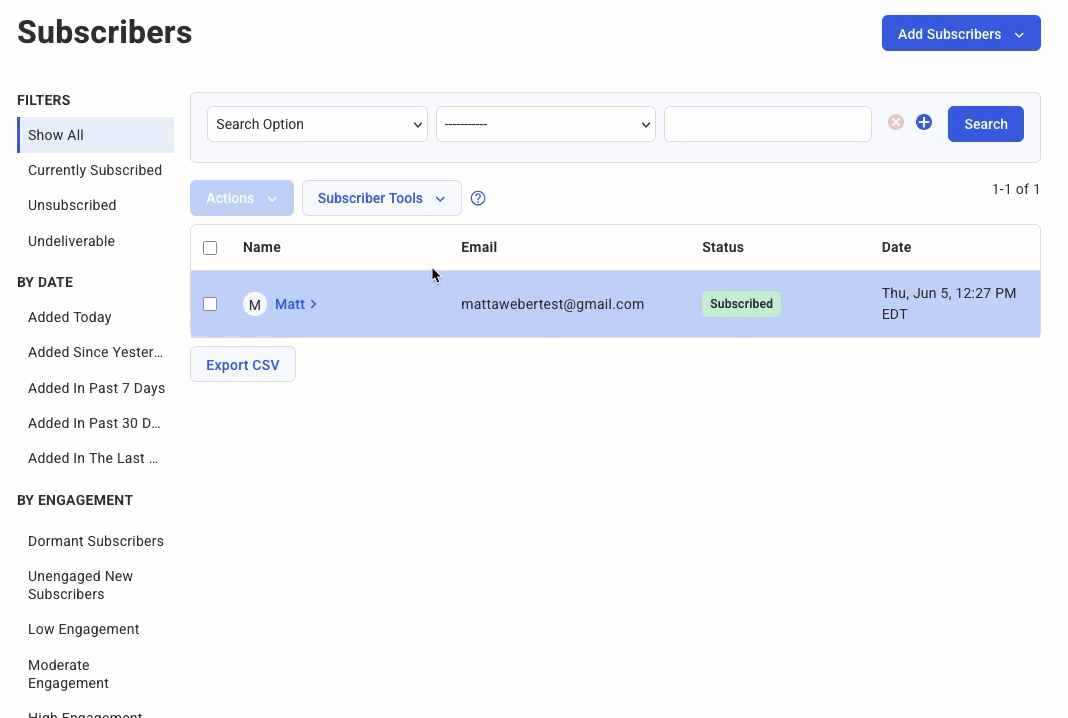This screenshot has width=1068, height=718.
Task: Open the Subscriber Tools dropdown
Action: 381,198
